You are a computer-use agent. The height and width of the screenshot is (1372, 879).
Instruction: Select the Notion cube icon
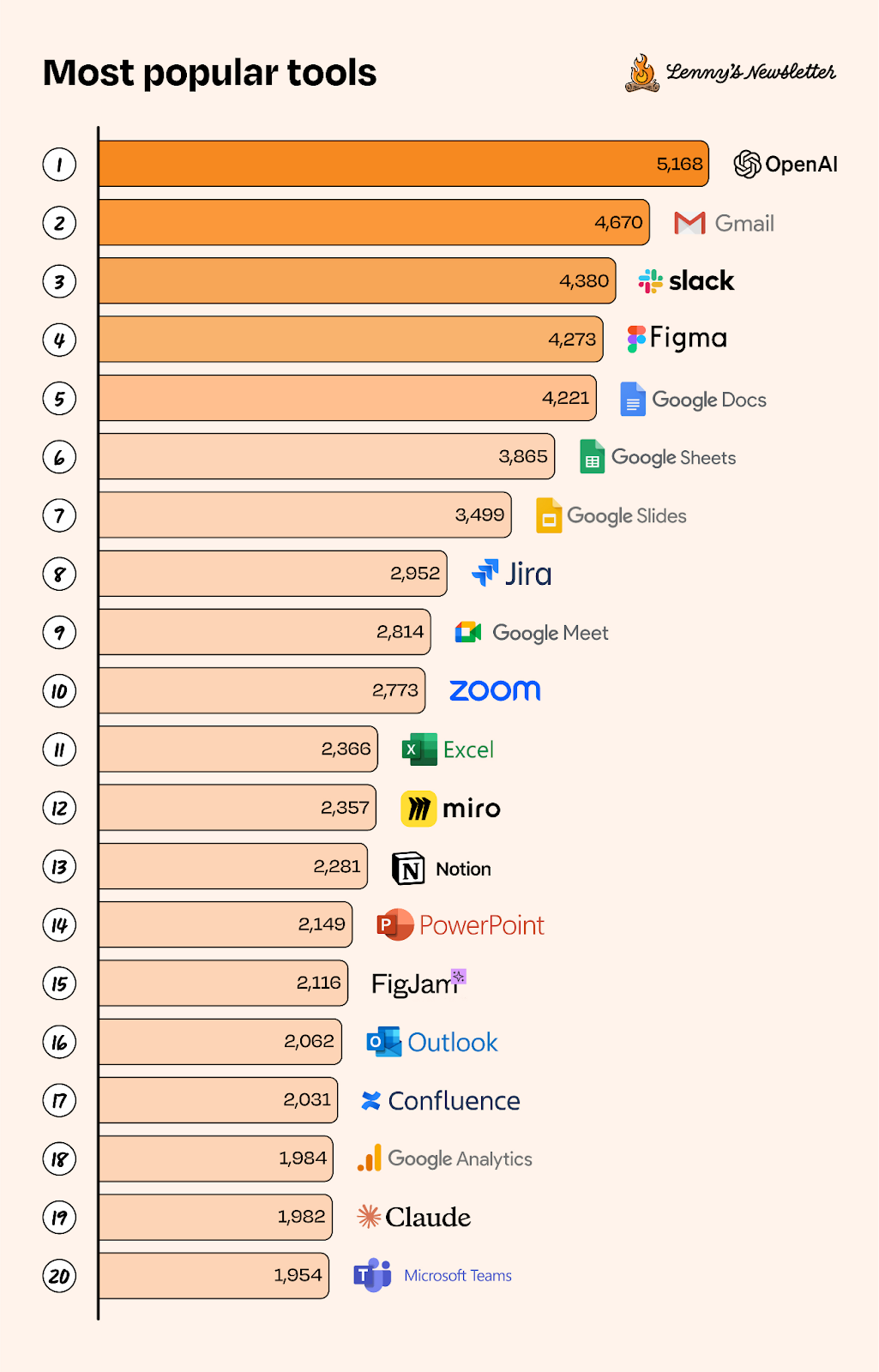pos(408,869)
